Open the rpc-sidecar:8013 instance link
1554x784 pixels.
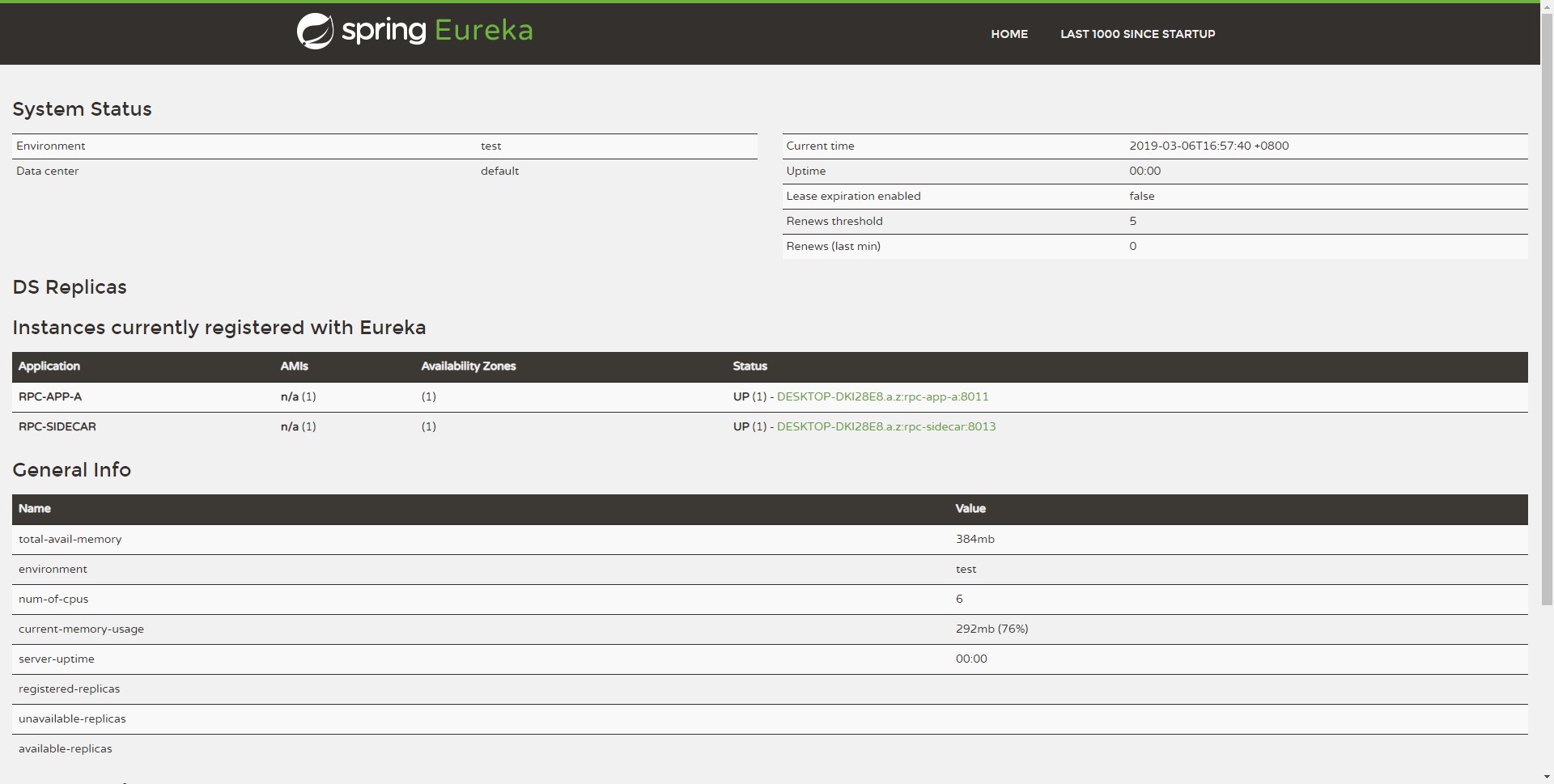[886, 426]
